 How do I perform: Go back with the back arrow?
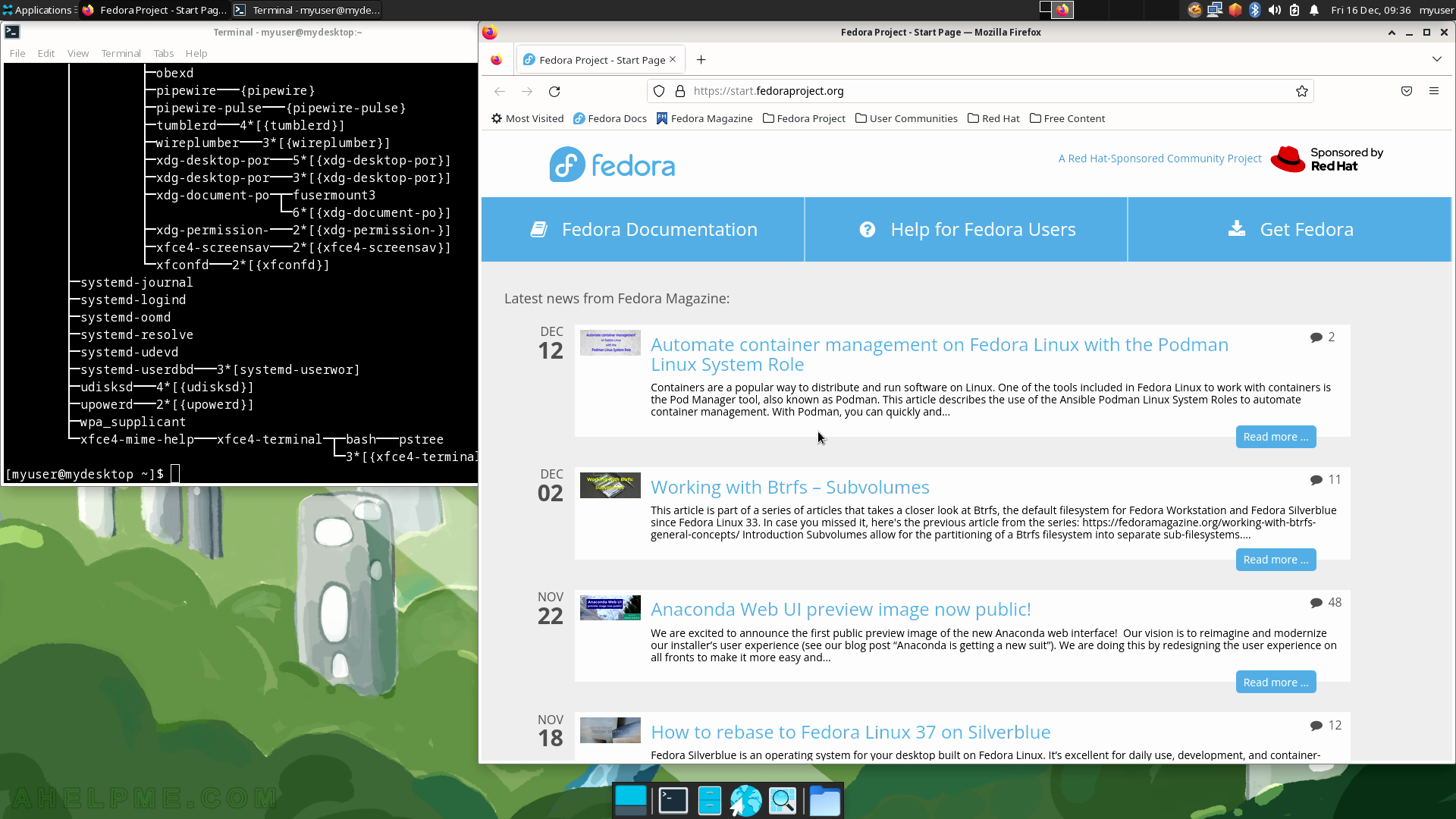click(x=500, y=91)
